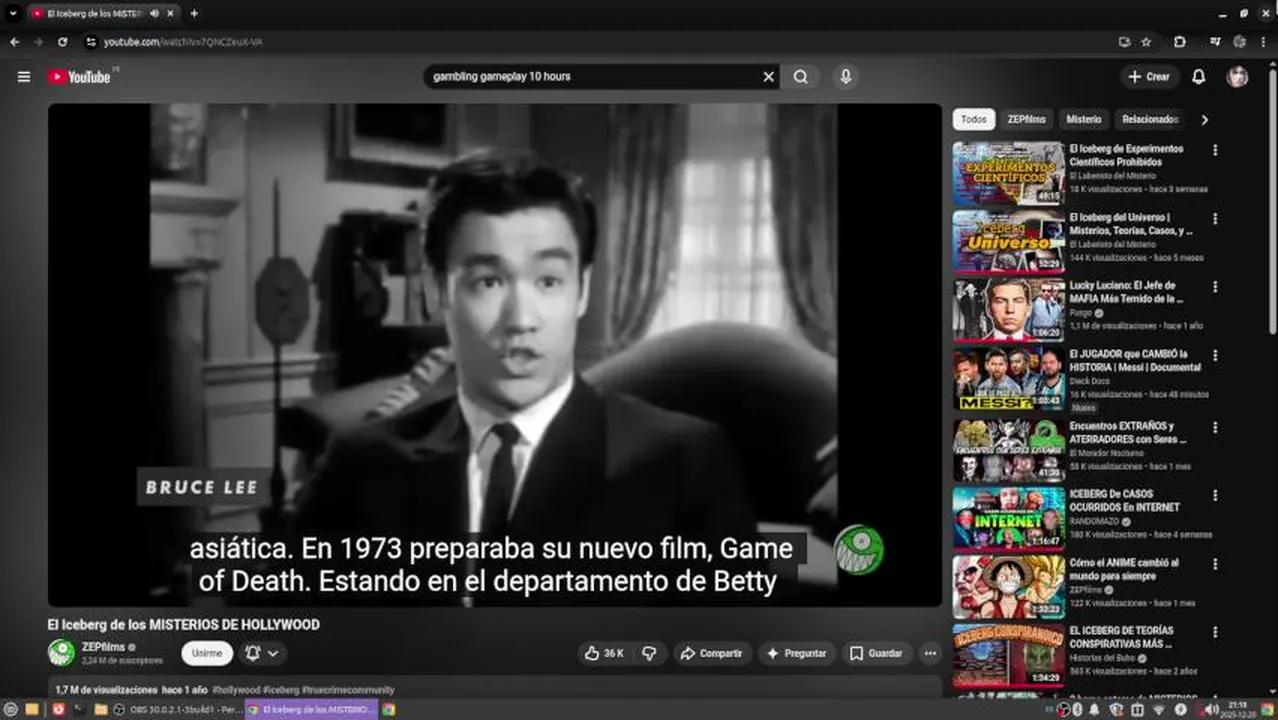
Task: Go to the YouTube home logo
Action: (79, 77)
